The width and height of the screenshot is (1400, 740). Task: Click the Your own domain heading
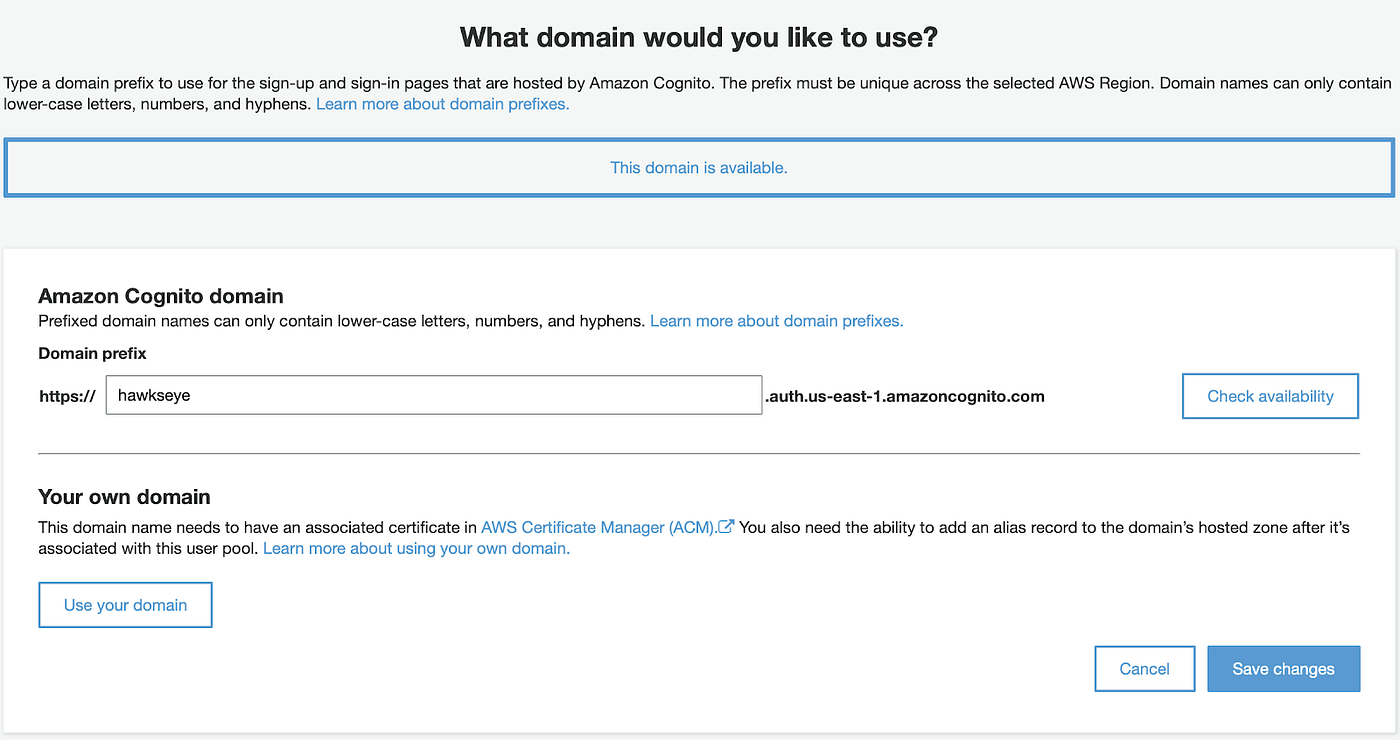click(x=124, y=496)
